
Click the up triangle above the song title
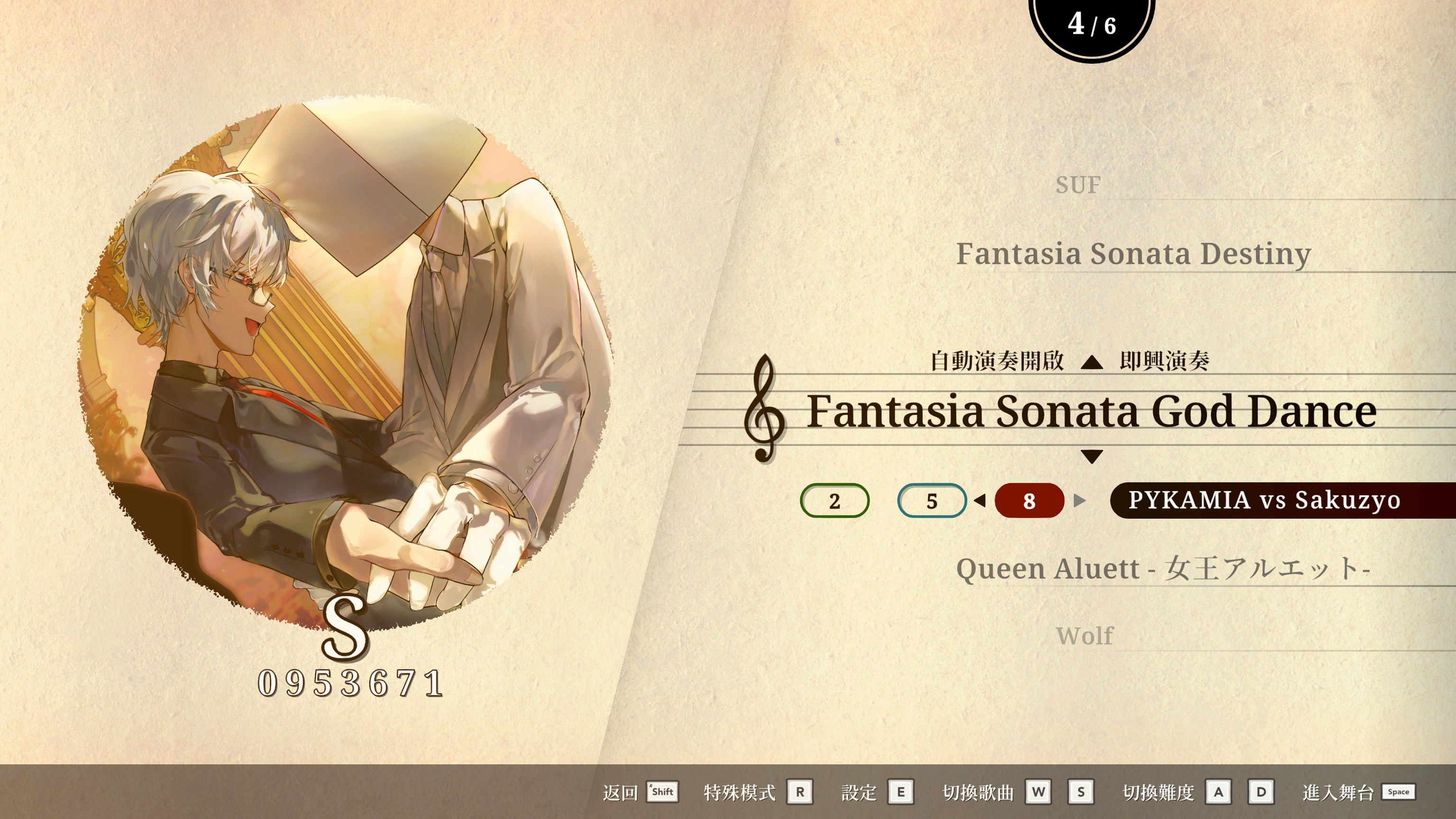pos(1092,363)
